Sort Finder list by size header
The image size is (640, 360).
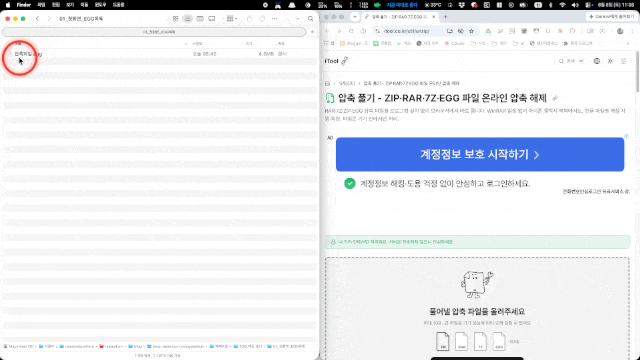249,44
